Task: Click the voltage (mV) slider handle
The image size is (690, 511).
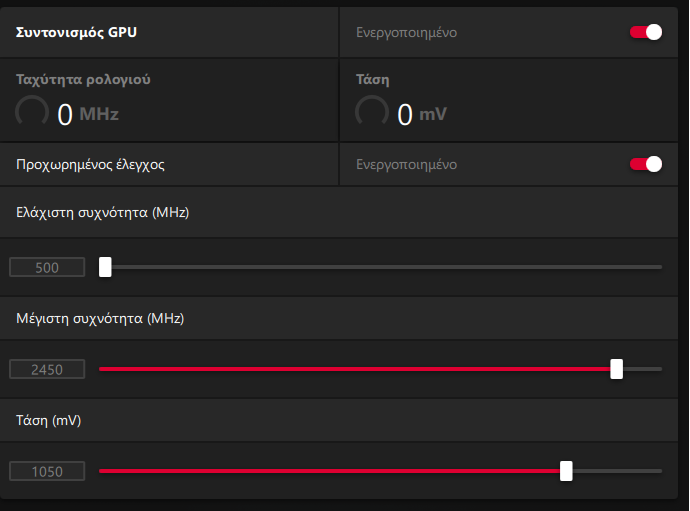Action: [566, 471]
